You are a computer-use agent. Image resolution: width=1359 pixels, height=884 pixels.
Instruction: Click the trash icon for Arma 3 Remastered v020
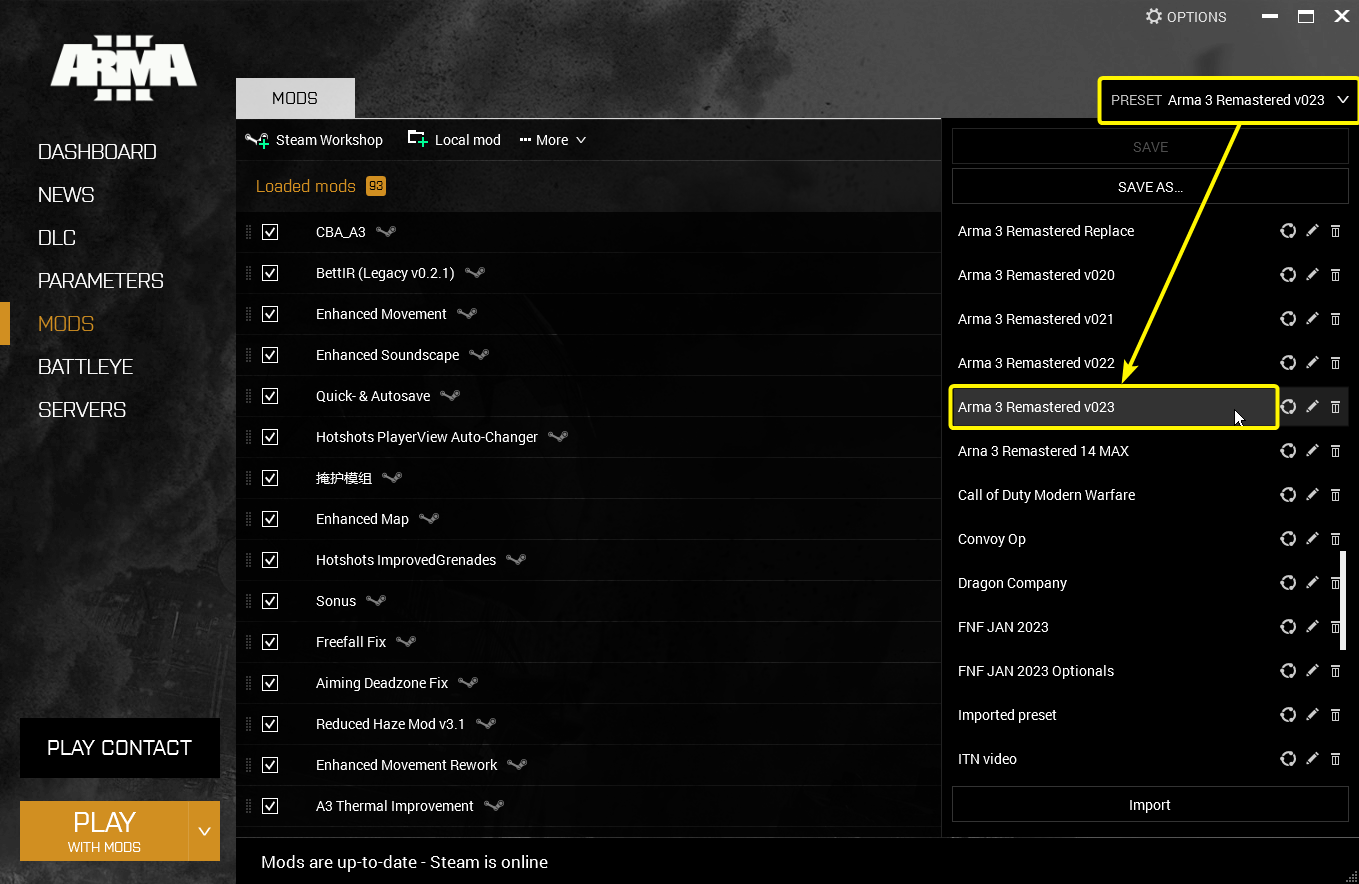point(1335,275)
